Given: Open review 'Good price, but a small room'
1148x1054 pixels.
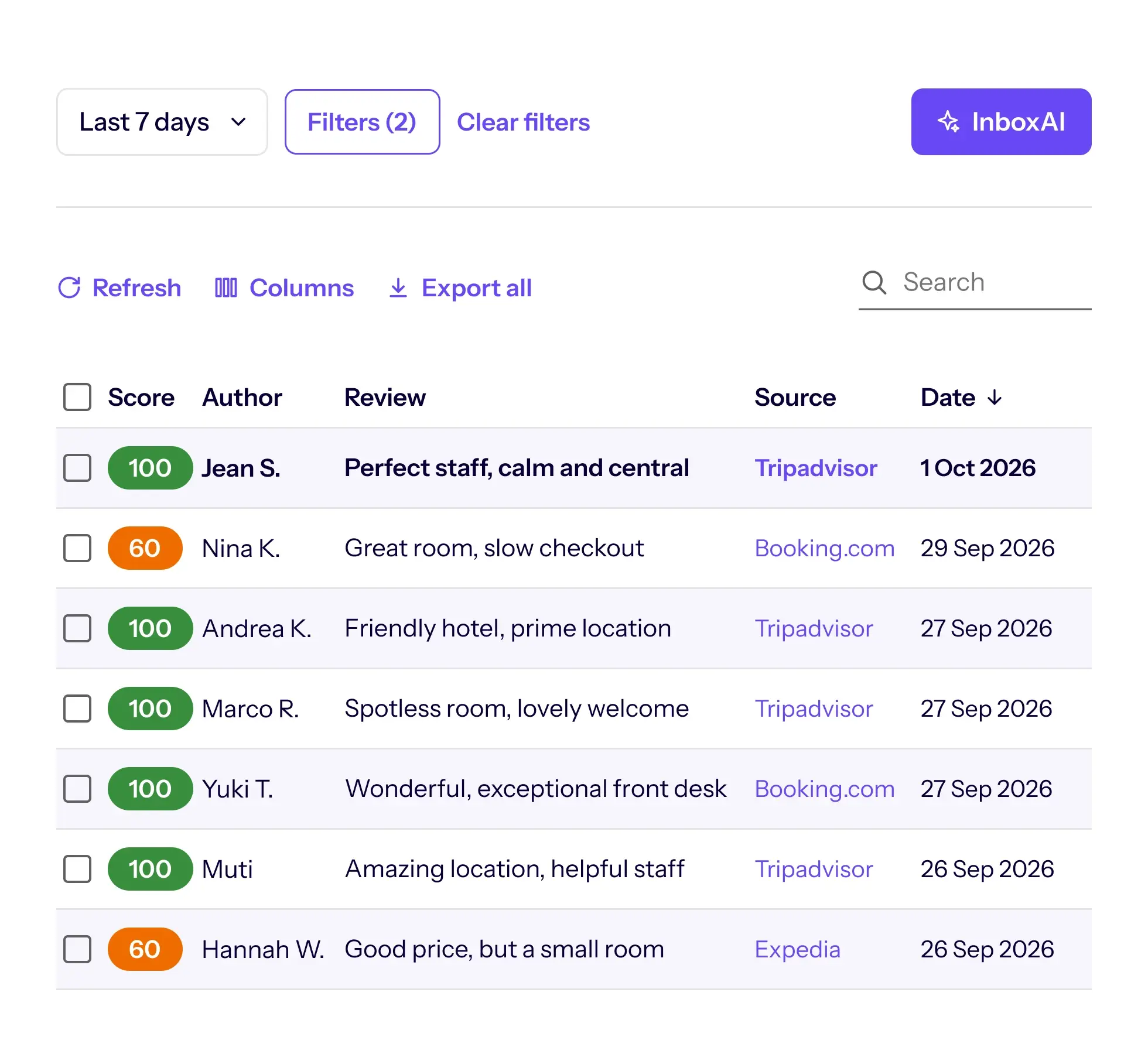Looking at the screenshot, I should pyautogui.click(x=504, y=949).
